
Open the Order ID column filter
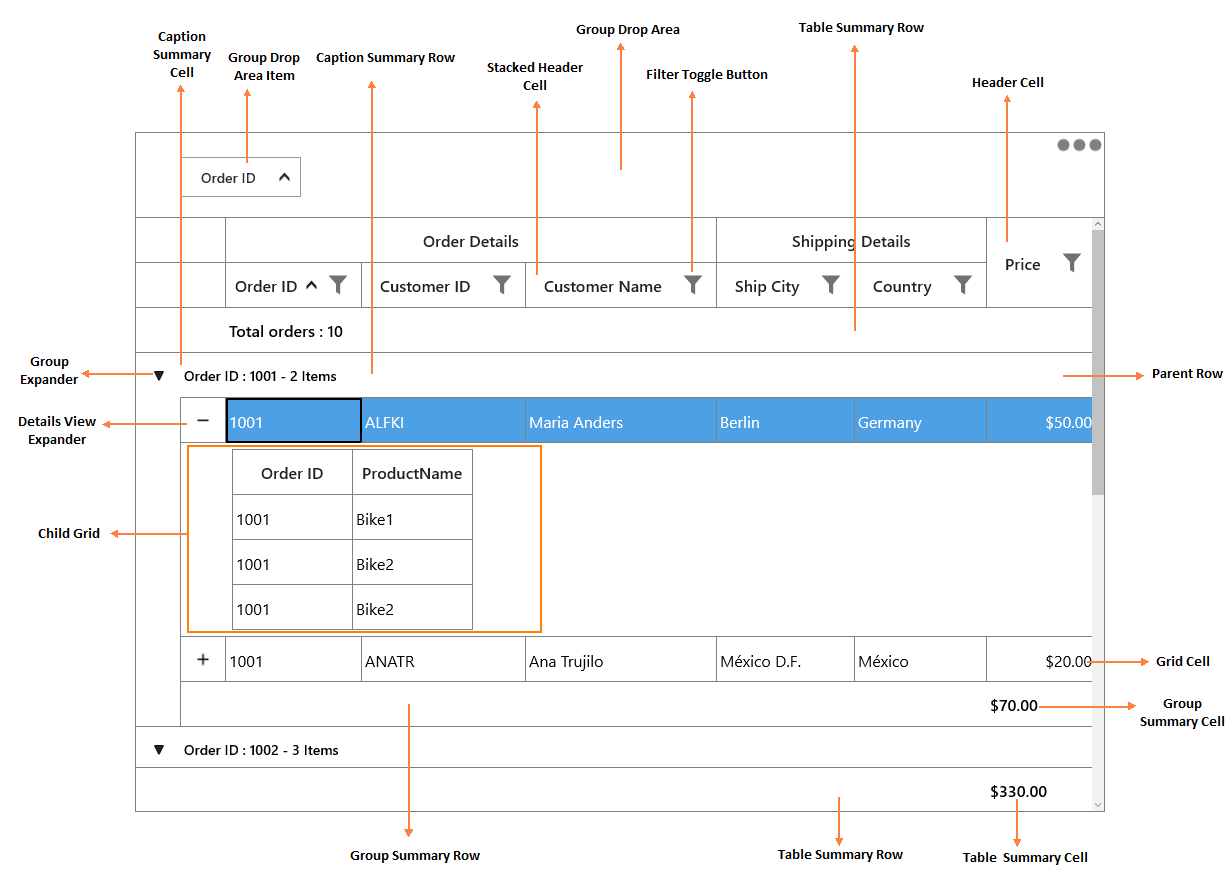click(x=338, y=285)
